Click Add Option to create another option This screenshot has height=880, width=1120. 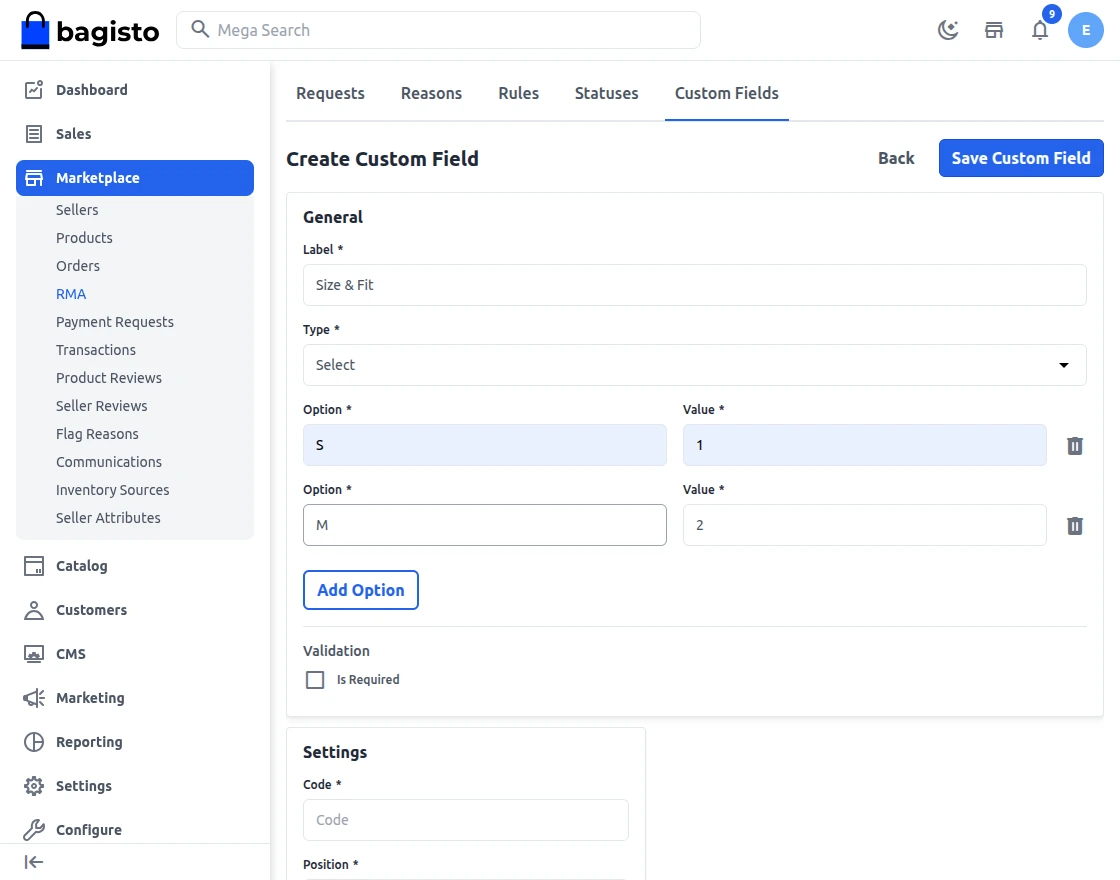click(x=360, y=590)
